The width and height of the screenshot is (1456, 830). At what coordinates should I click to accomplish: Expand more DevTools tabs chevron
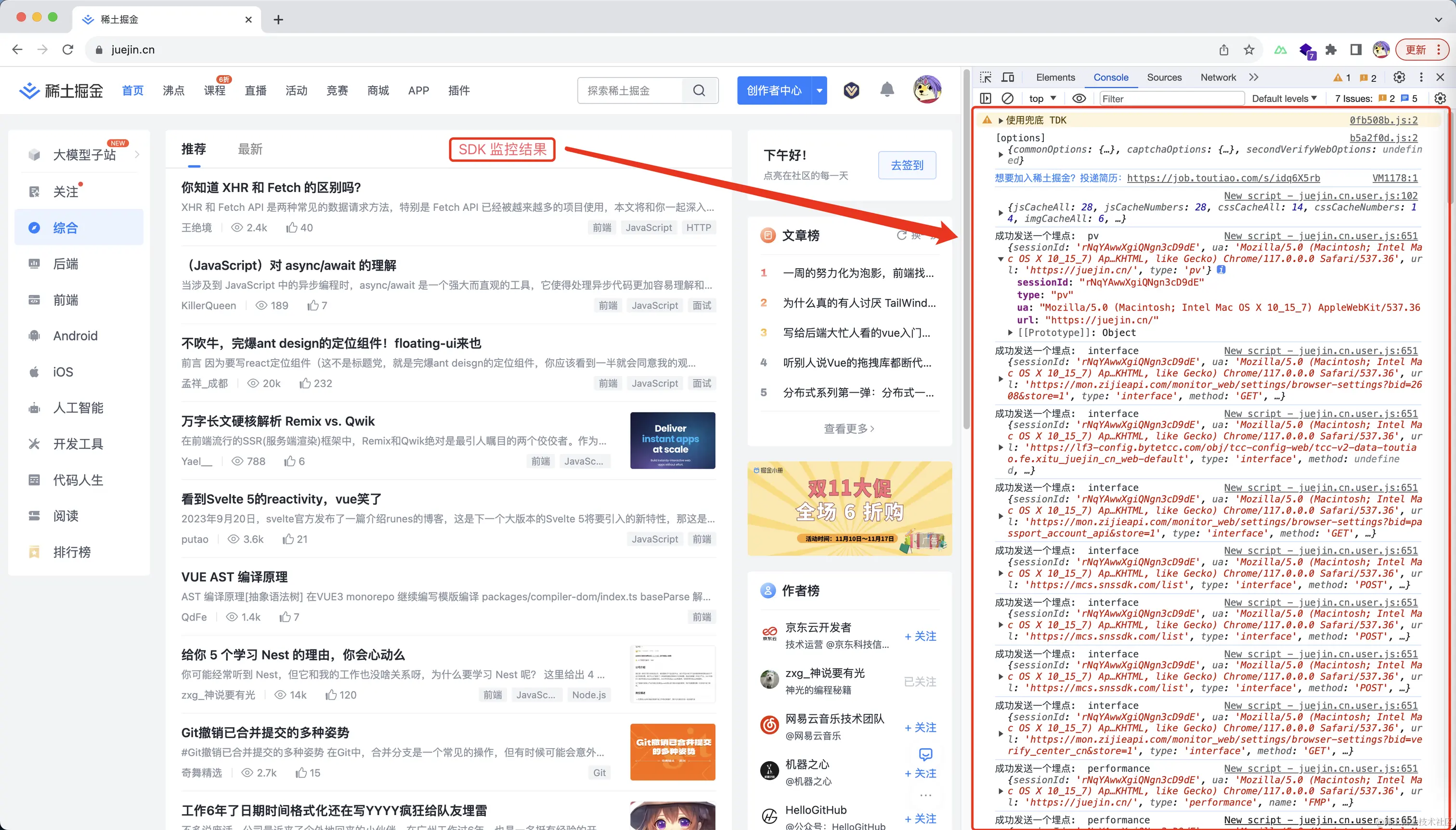pyautogui.click(x=1253, y=77)
